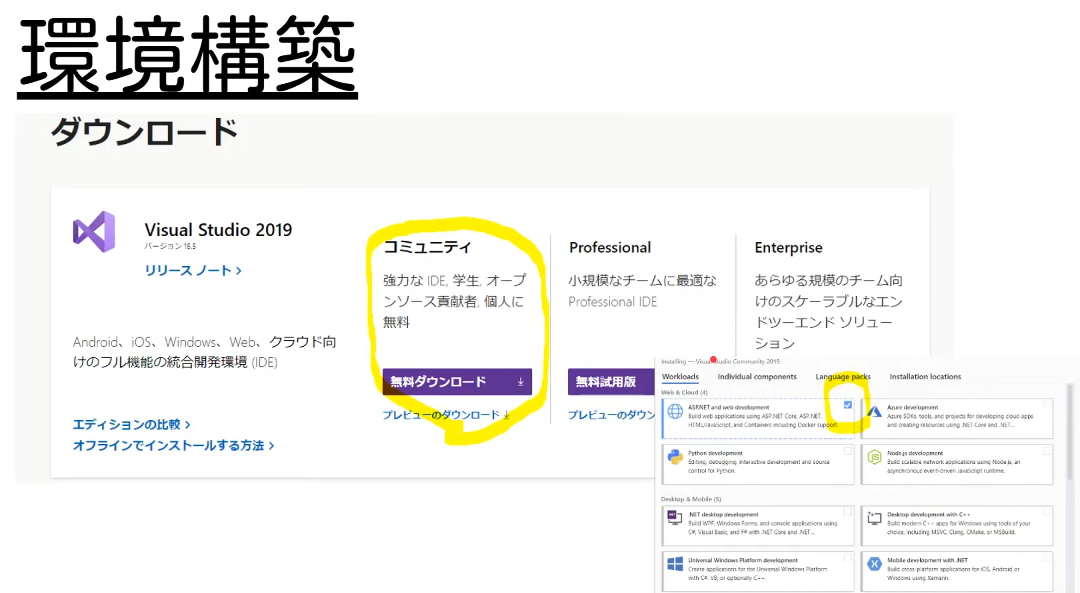Check the .NET desktop development checkbox
This screenshot has width=1080, height=593.
tap(848, 512)
